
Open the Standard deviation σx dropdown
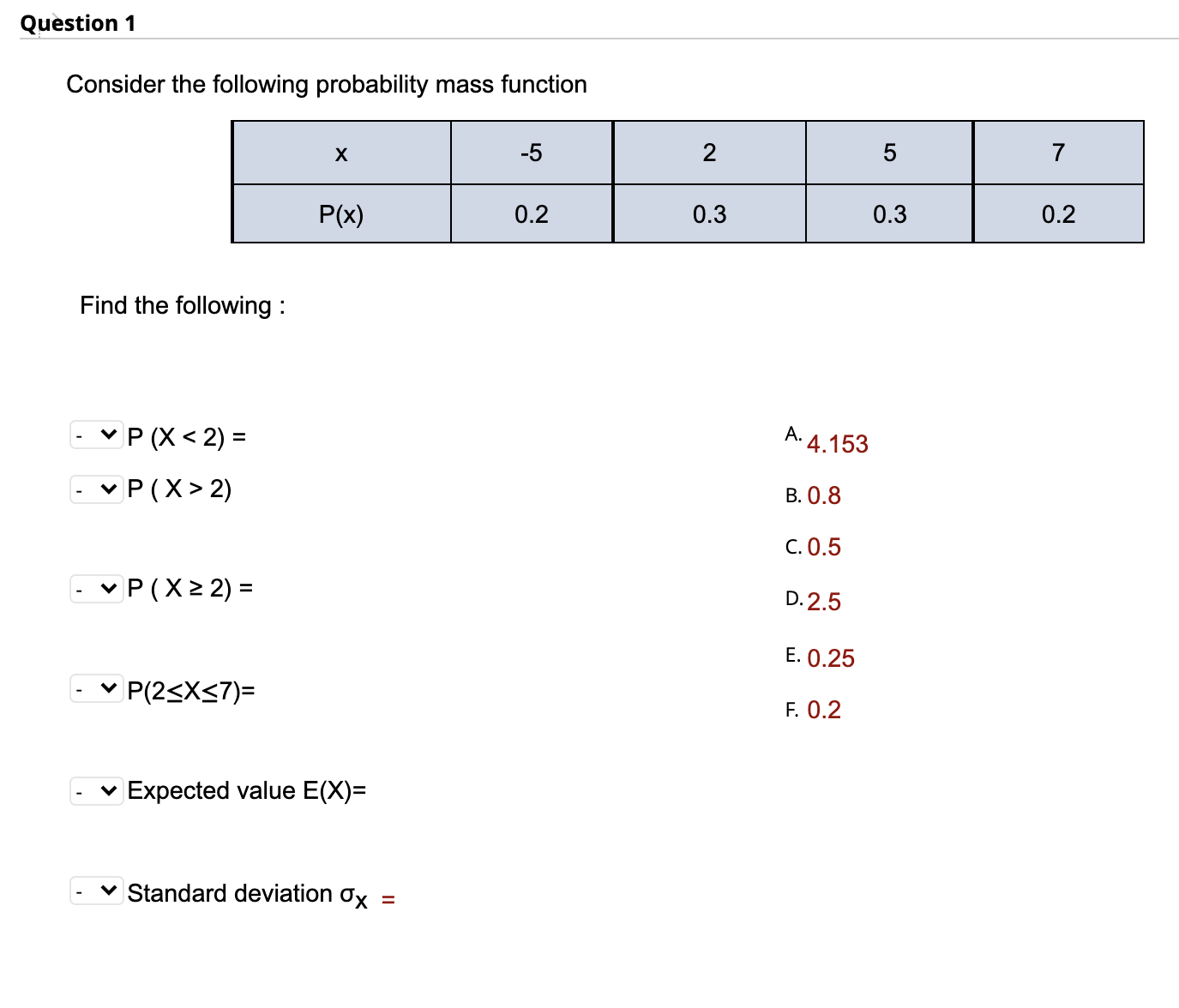click(96, 891)
